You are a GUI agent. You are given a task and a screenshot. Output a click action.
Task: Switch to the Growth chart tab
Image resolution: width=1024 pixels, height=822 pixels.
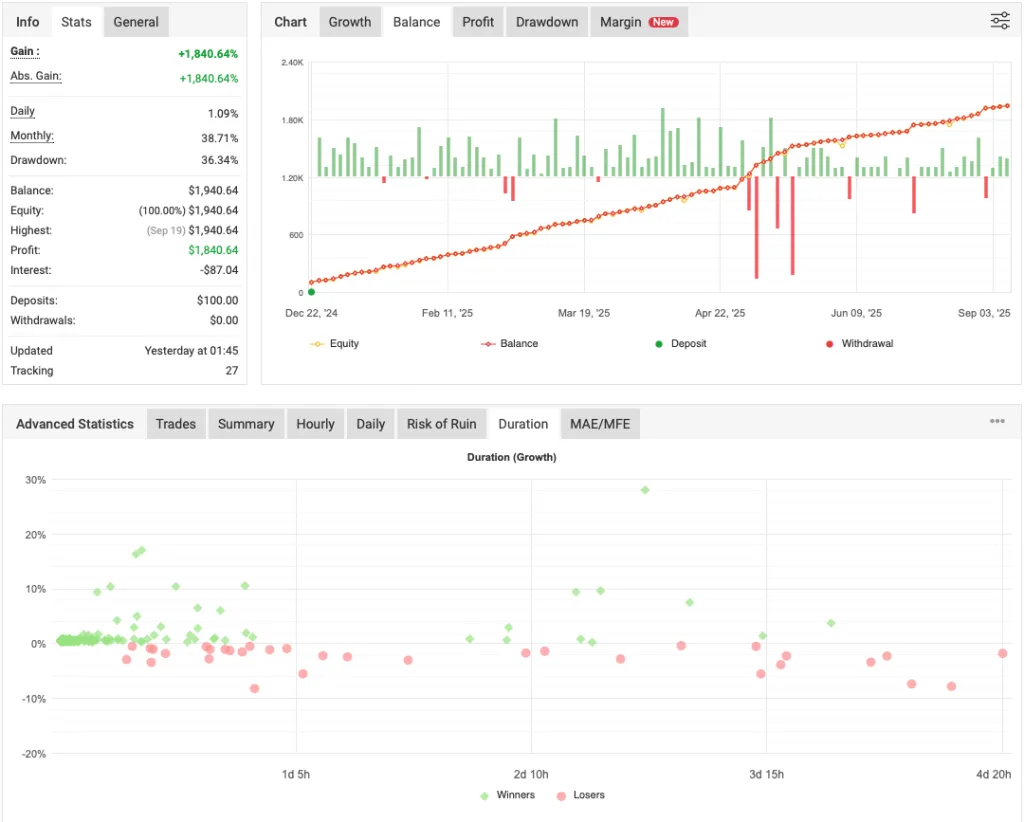(x=350, y=21)
